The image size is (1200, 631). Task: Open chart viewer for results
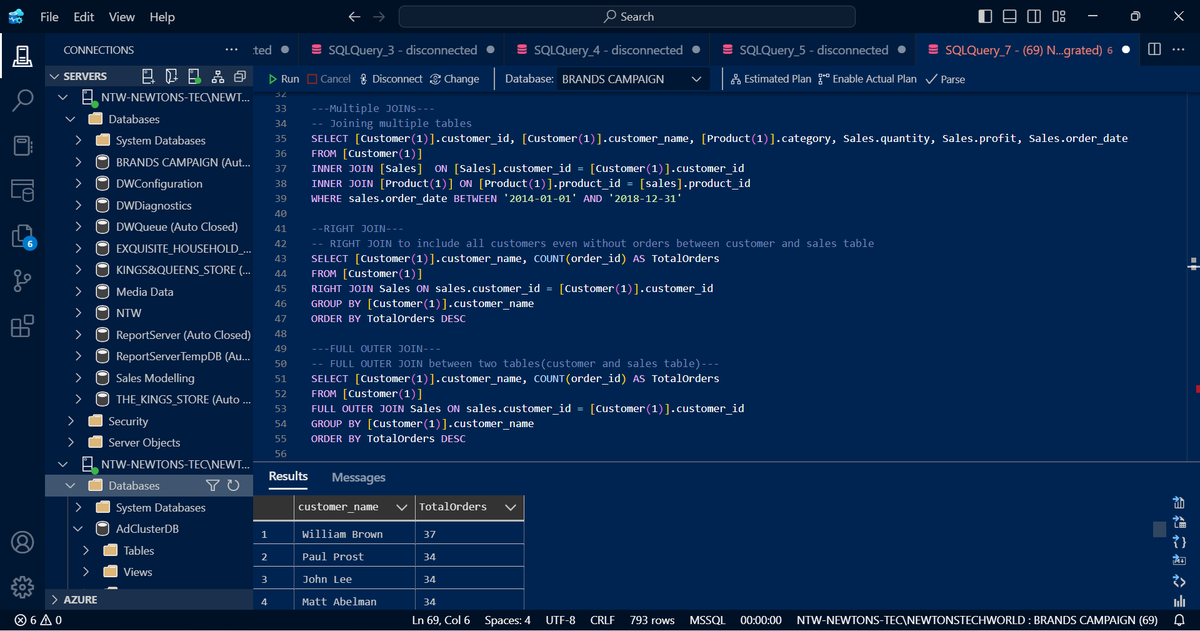(x=1178, y=601)
